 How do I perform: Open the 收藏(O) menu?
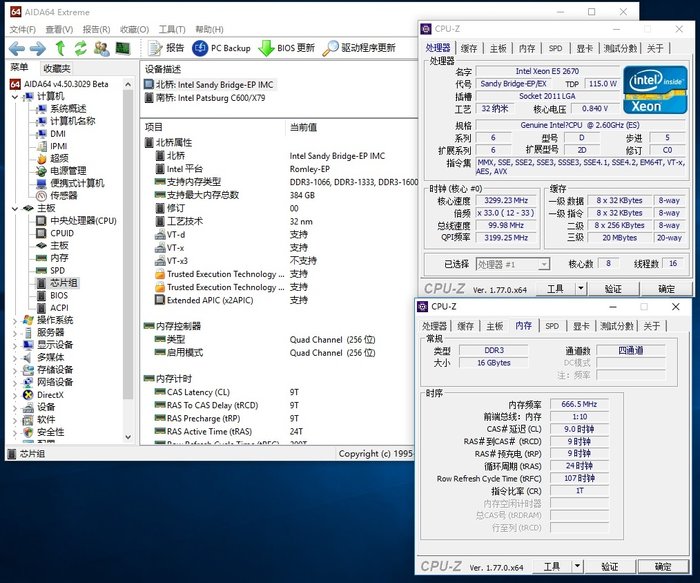tap(134, 29)
